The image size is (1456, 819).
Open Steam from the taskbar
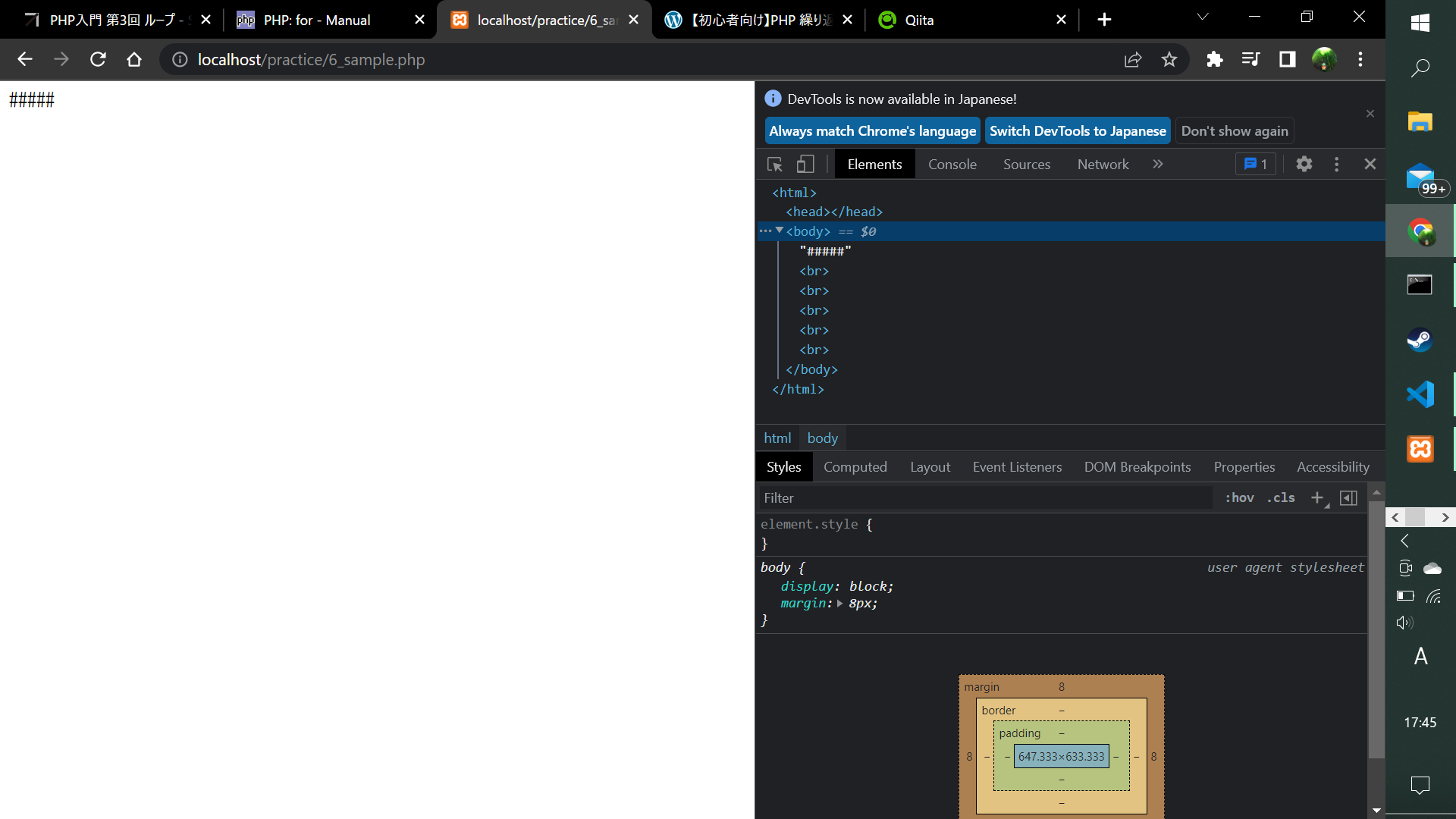[x=1420, y=340]
